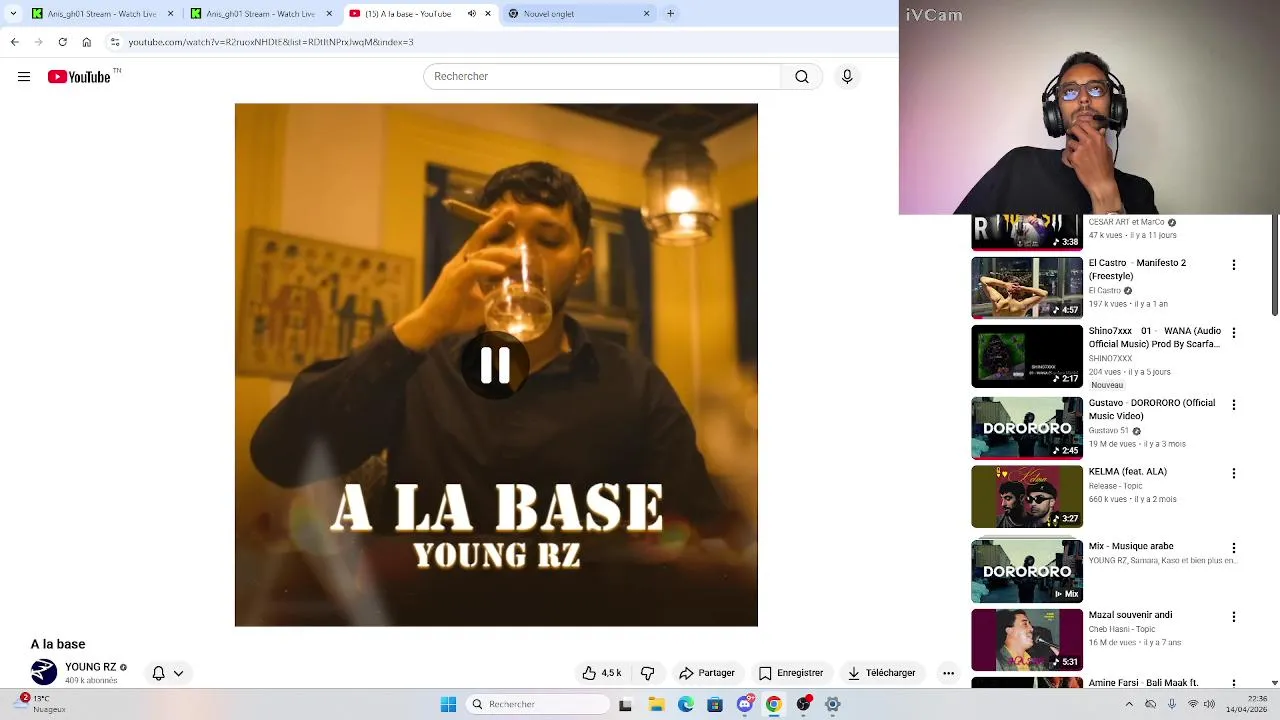Open a new tab with the plus button
Screen dimensions: 1280x720
[670, 14]
